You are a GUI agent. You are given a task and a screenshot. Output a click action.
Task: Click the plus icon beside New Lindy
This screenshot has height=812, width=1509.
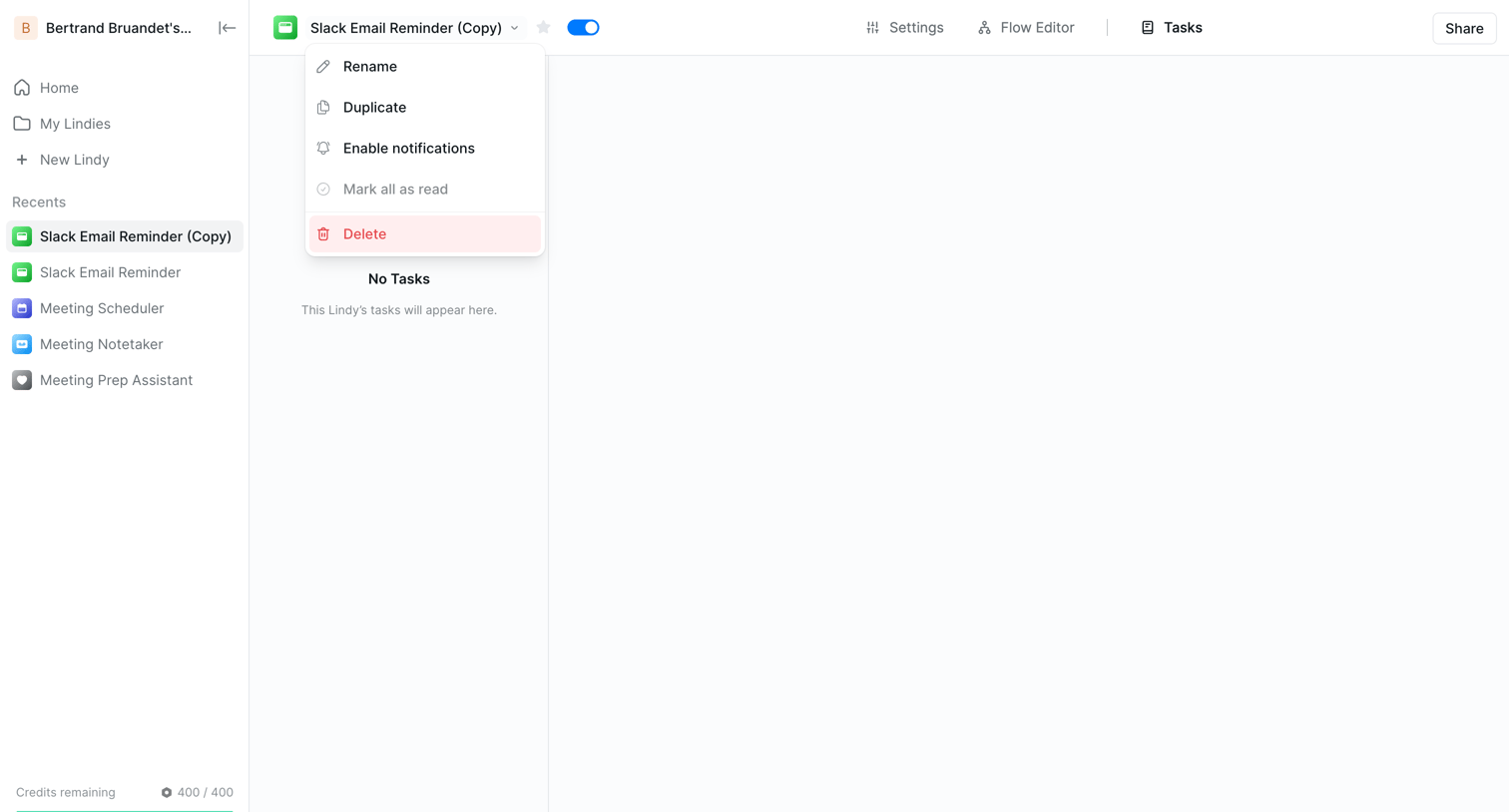pyautogui.click(x=22, y=160)
